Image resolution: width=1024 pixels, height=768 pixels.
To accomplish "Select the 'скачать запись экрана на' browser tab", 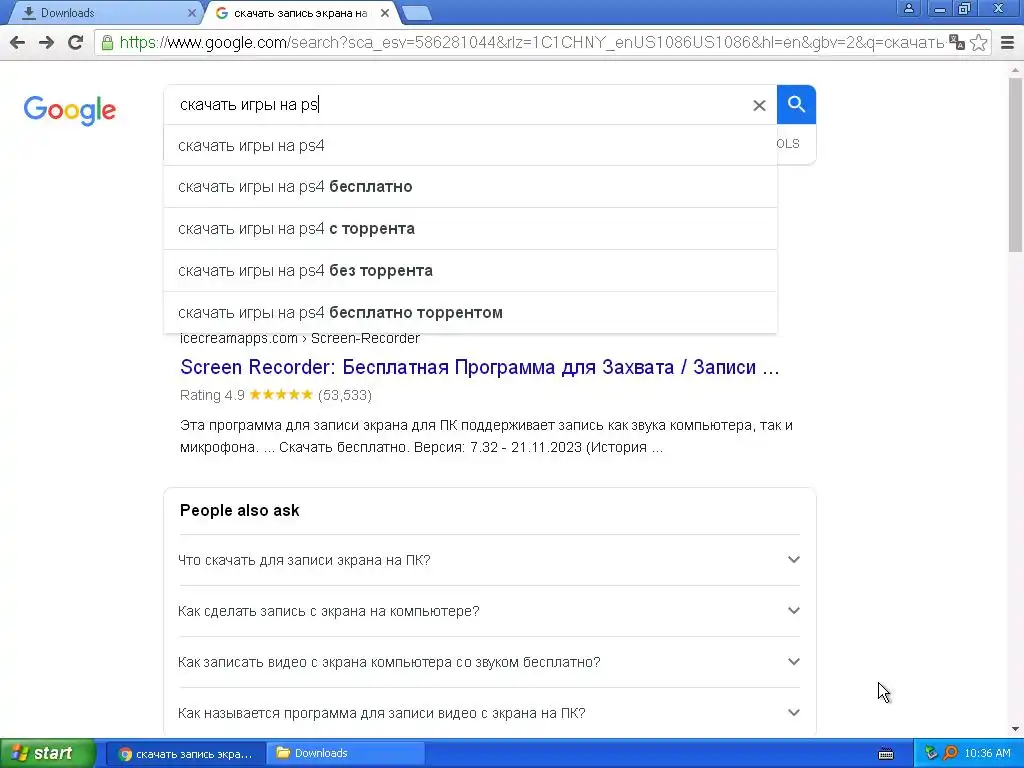I will pos(301,13).
